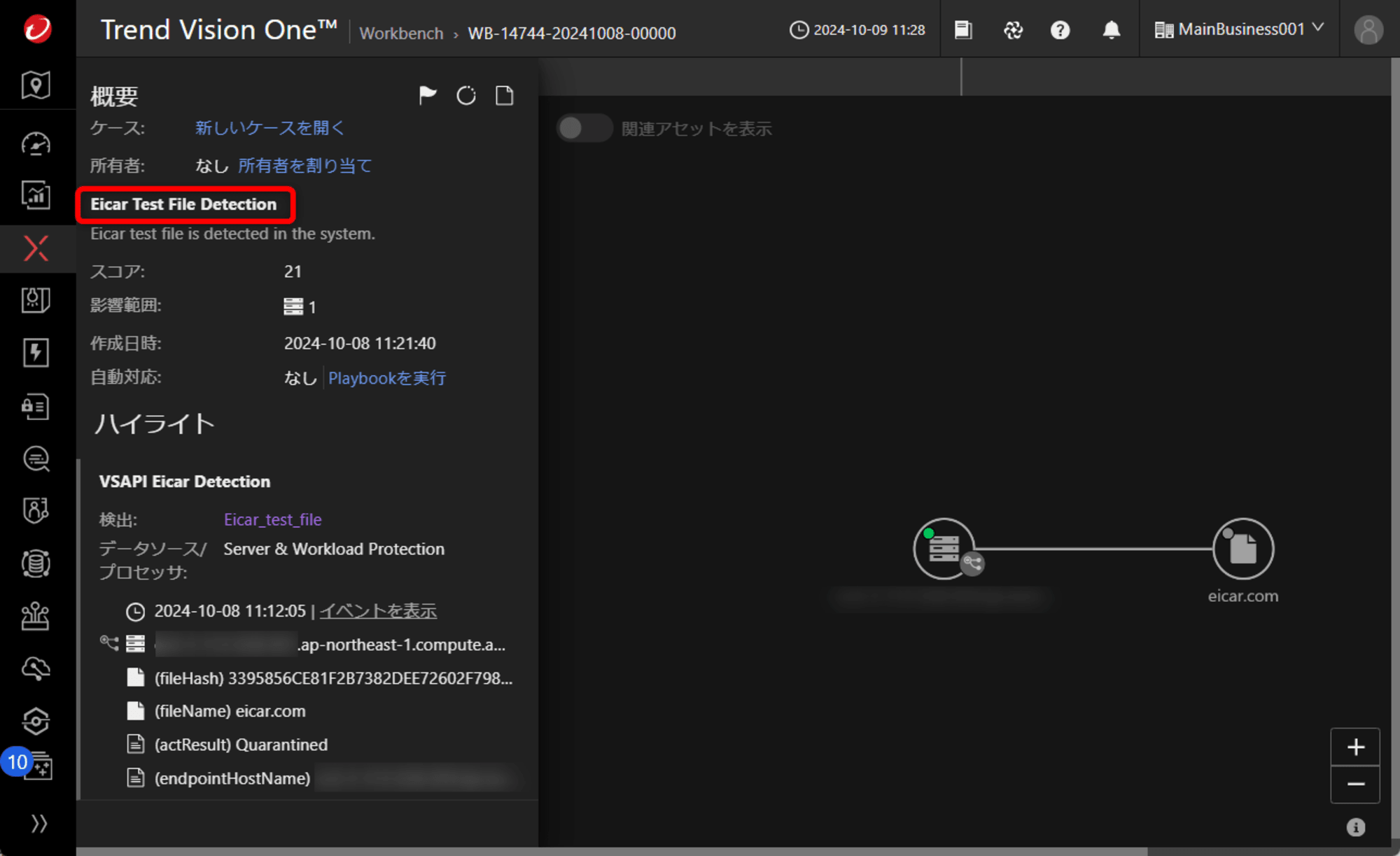Screen dimensions: 1400x856
Task: Open the hexagon eye sidebar icon
Action: [36, 721]
